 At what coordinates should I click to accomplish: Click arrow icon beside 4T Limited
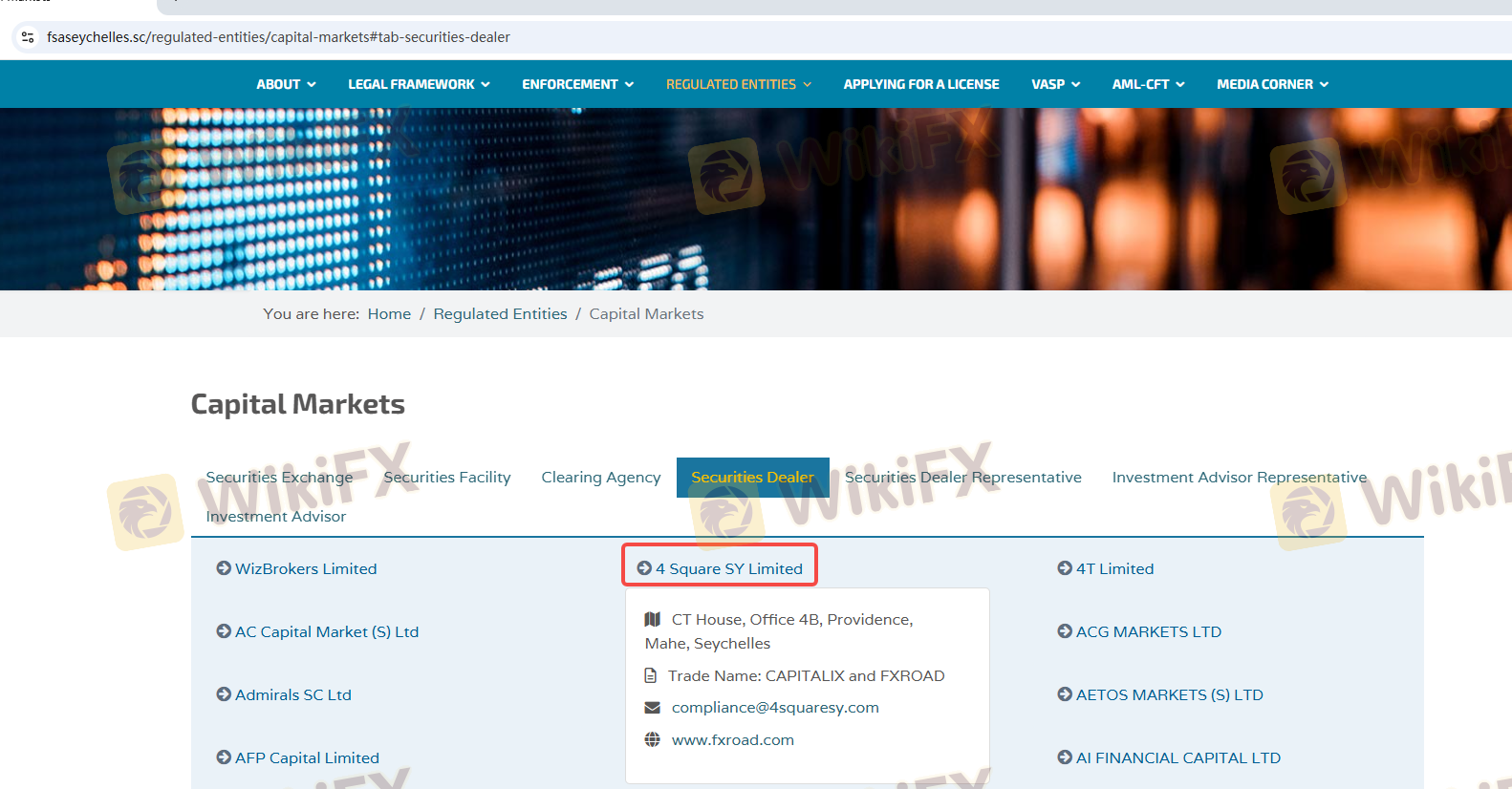1065,568
